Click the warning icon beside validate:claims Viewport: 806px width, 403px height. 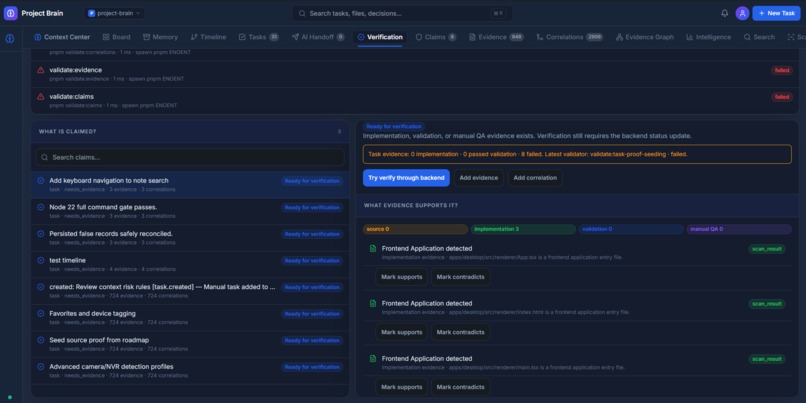point(41,97)
